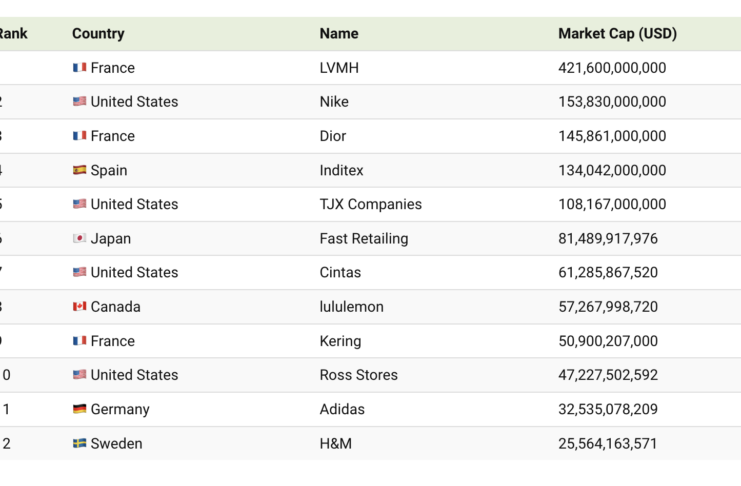Click the Ross Stores name cell
Image resolution: width=741 pixels, height=486 pixels.
(358, 375)
